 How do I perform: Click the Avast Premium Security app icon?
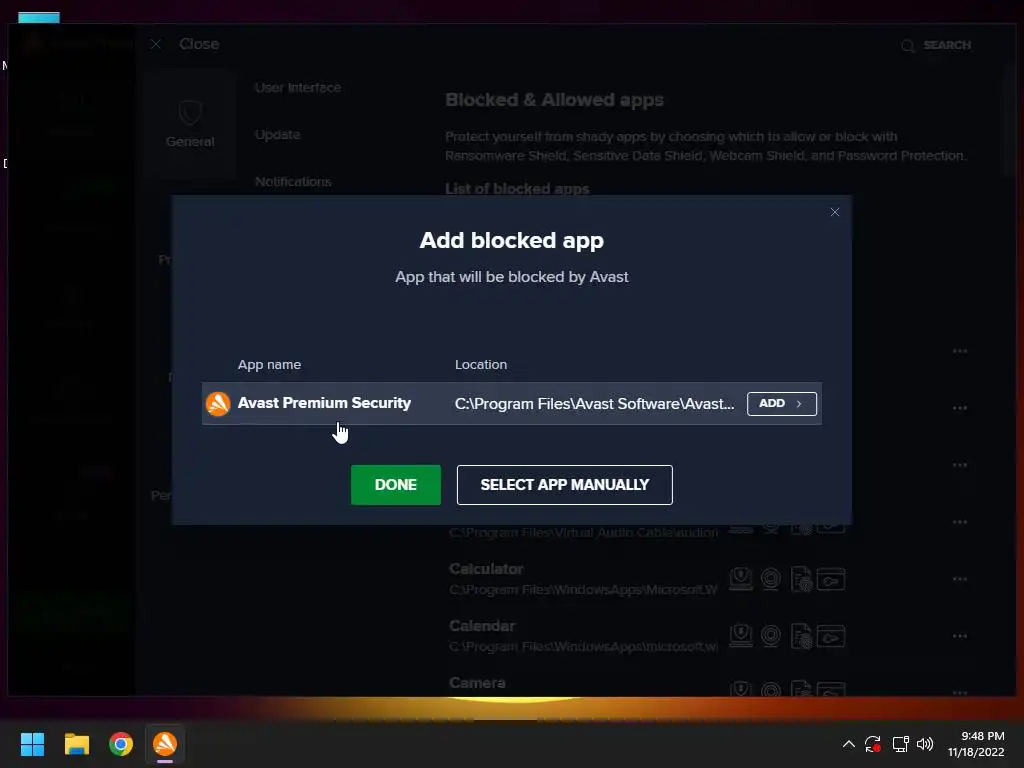point(218,404)
